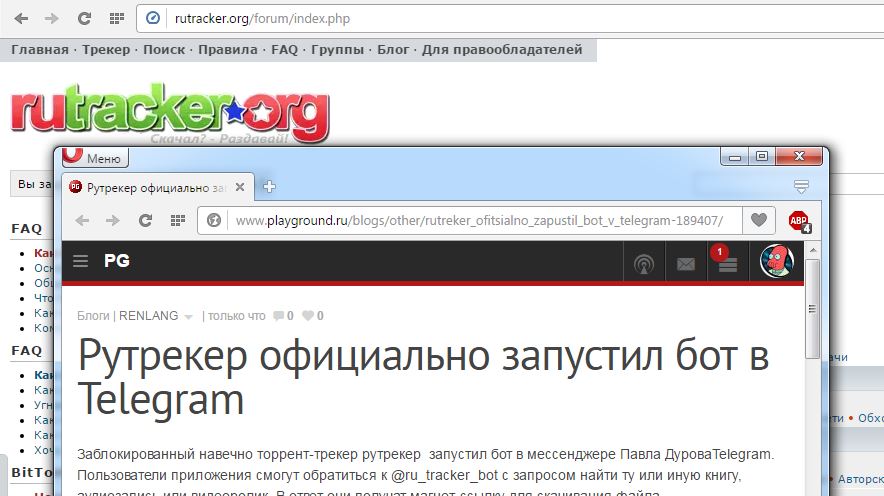The width and height of the screenshot is (884, 496).
Task: Open PG notifications list with badge 1
Action: (727, 261)
